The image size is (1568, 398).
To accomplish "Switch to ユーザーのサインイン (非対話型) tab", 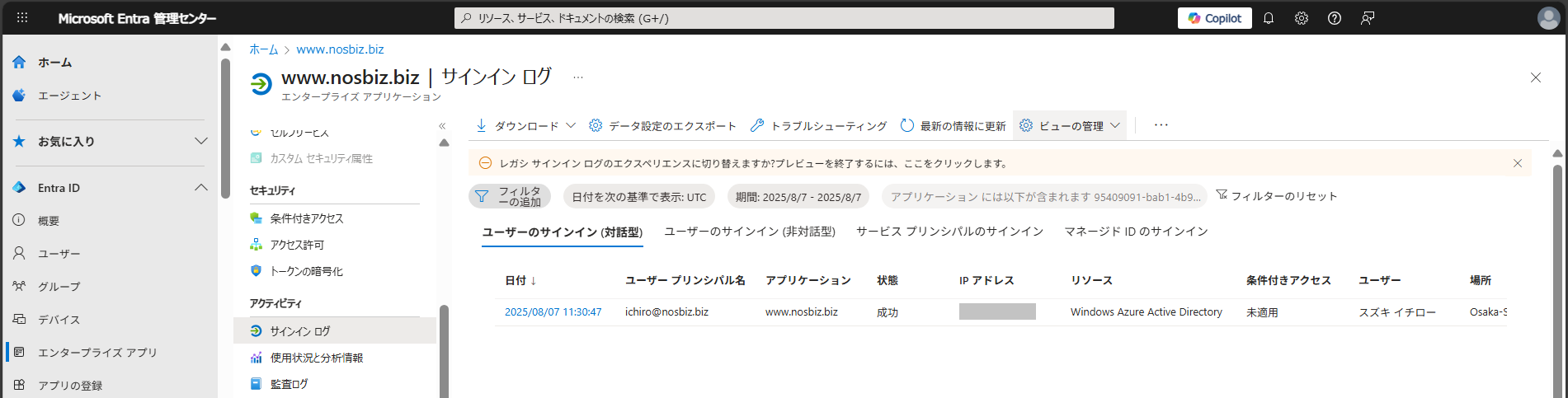I will pyautogui.click(x=750, y=232).
